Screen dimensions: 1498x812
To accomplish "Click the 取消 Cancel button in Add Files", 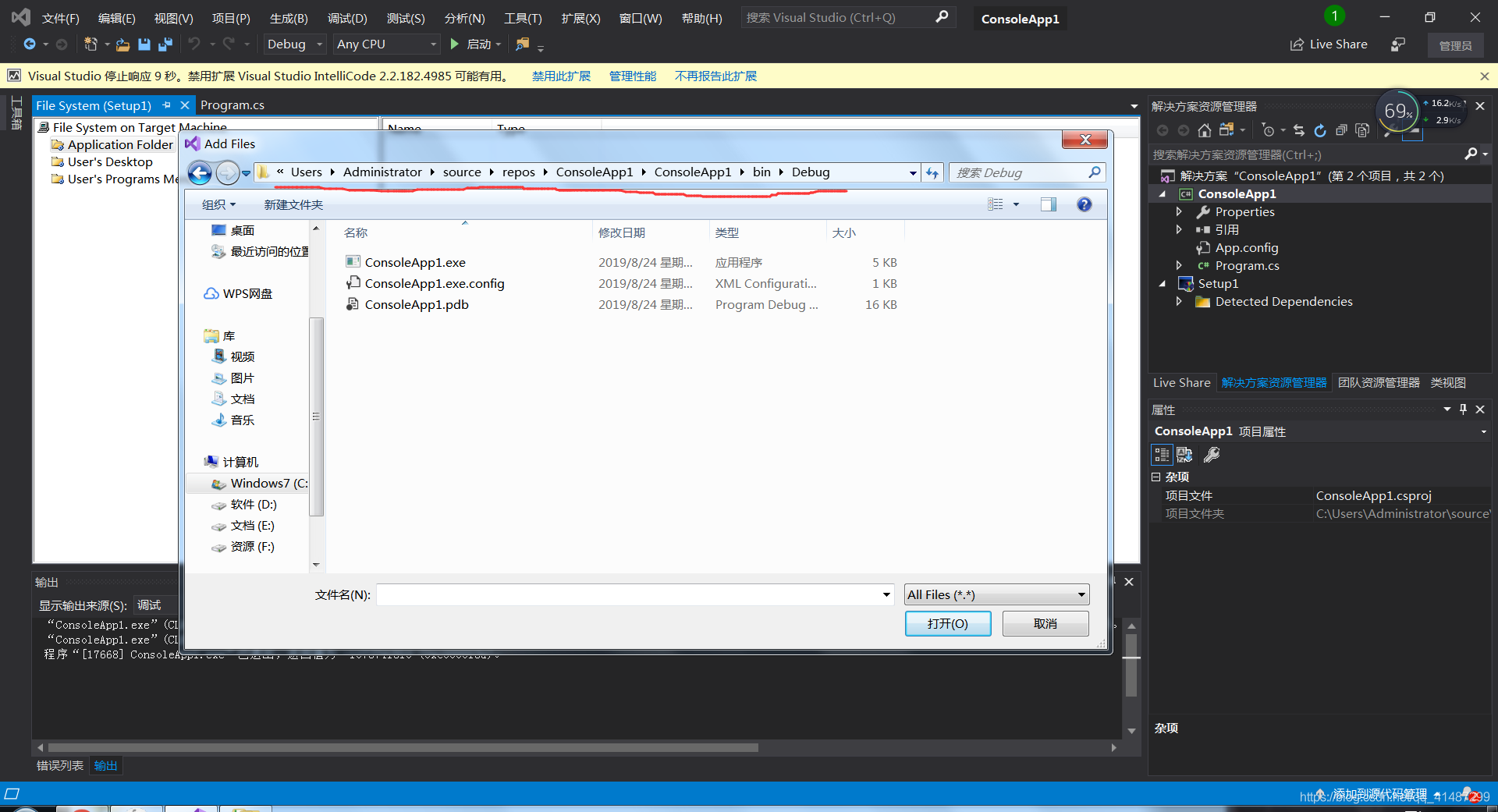I will pyautogui.click(x=1045, y=624).
